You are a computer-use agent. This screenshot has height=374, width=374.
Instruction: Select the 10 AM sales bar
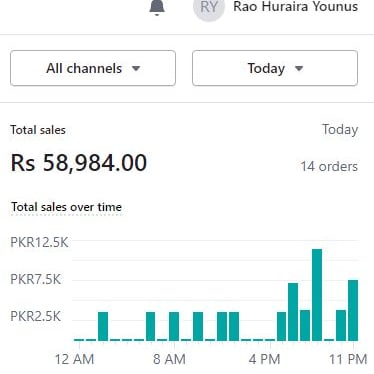[x=198, y=326]
